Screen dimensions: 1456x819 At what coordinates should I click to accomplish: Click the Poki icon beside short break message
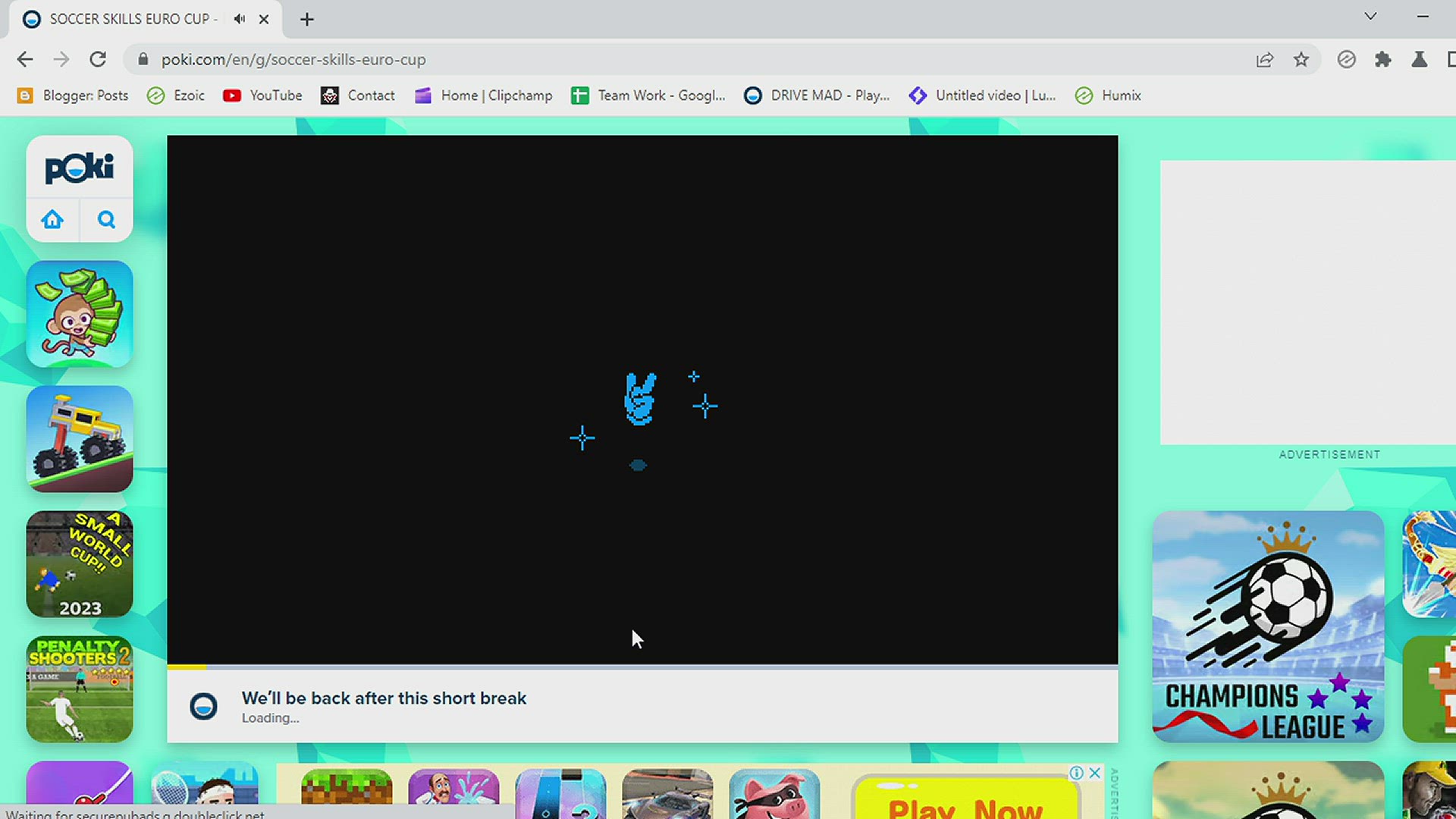pos(203,706)
